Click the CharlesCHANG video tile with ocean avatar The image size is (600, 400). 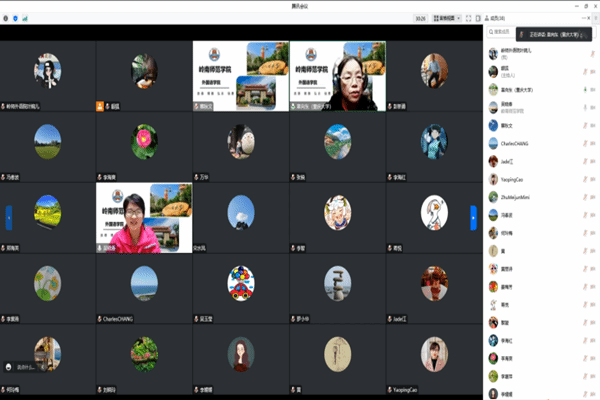click(x=144, y=286)
